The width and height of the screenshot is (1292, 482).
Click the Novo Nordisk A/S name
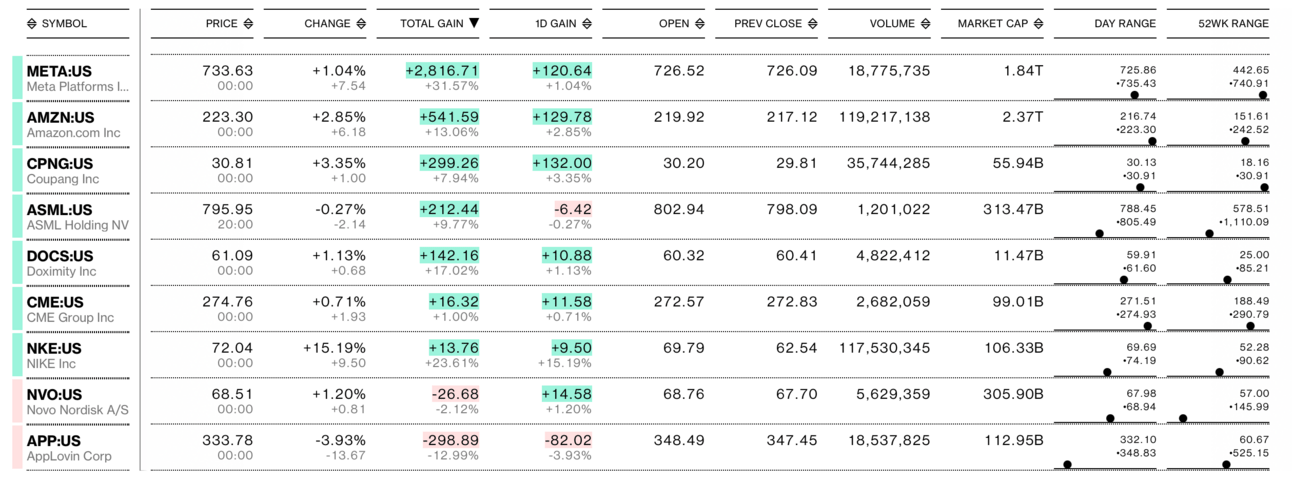pos(77,410)
